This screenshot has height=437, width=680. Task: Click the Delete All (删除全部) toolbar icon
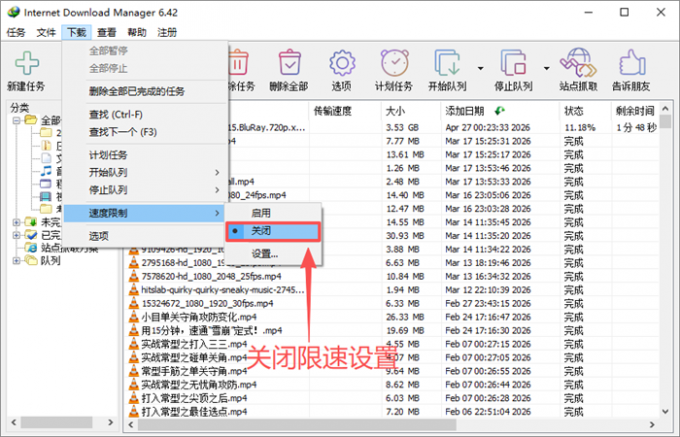tap(290, 62)
